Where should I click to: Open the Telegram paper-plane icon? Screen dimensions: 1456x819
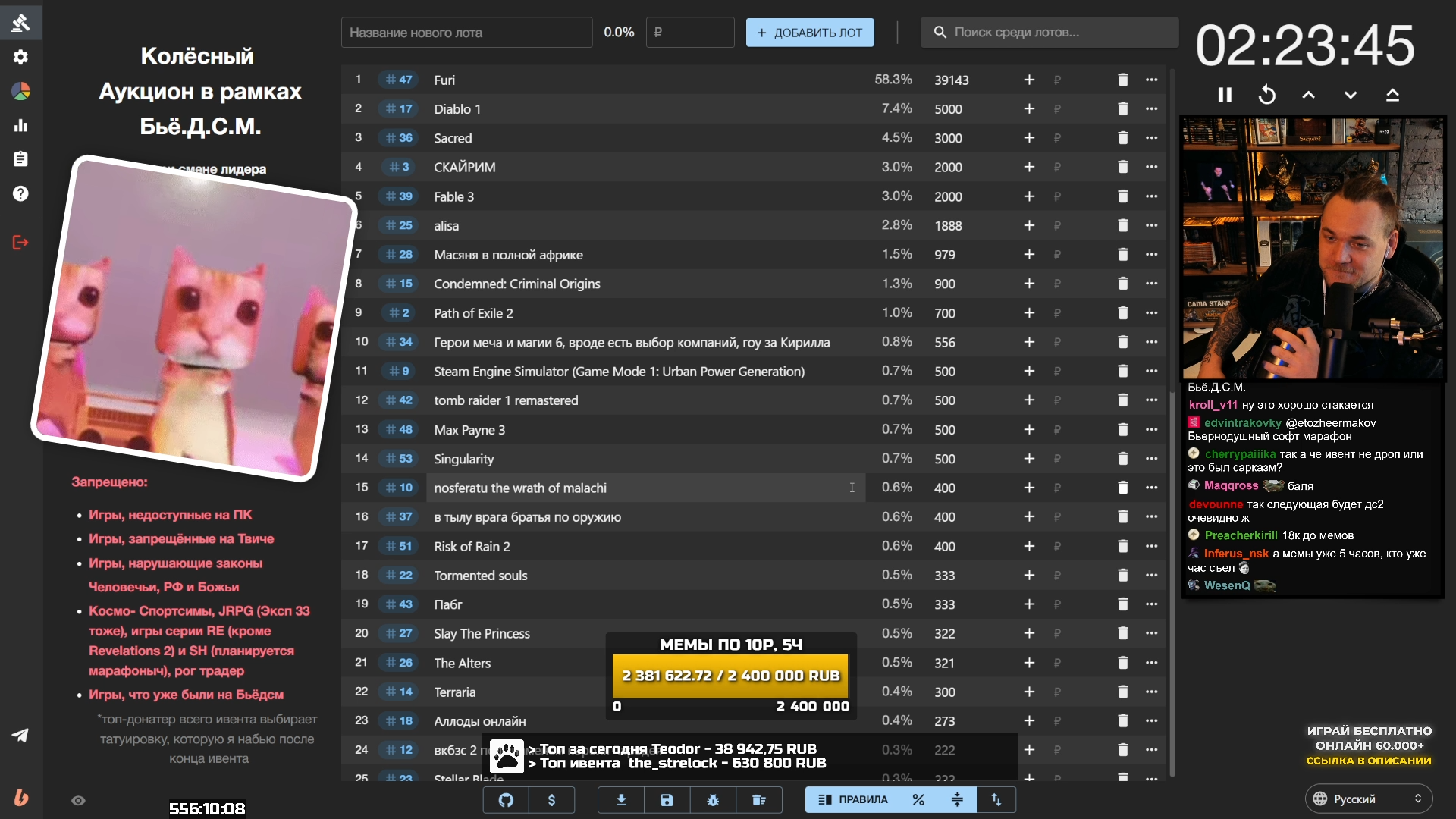point(20,735)
